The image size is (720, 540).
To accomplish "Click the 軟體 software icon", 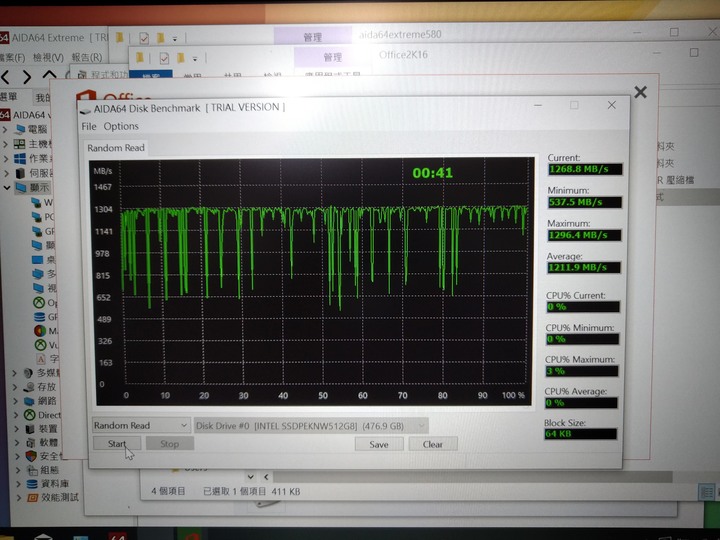I will pyautogui.click(x=30, y=443).
